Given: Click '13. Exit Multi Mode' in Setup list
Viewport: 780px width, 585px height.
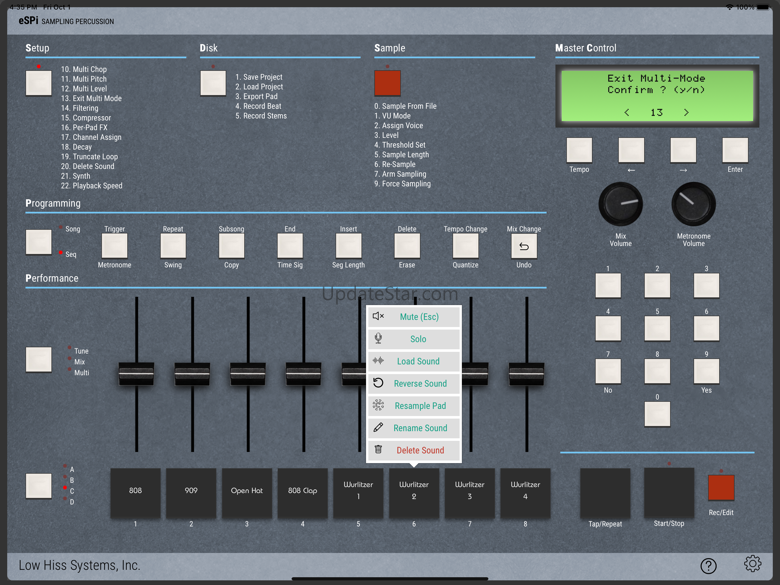Looking at the screenshot, I should pyautogui.click(x=92, y=98).
